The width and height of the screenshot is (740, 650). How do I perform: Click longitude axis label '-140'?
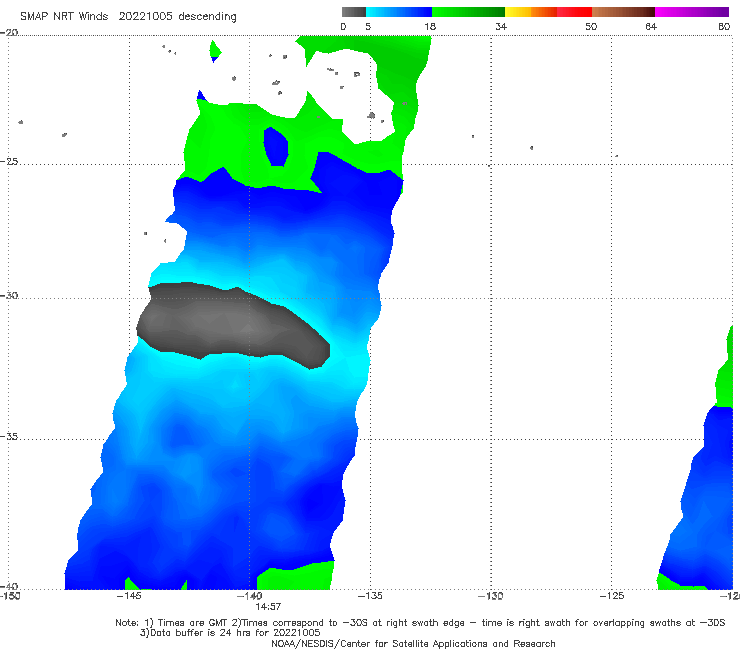pos(249,596)
